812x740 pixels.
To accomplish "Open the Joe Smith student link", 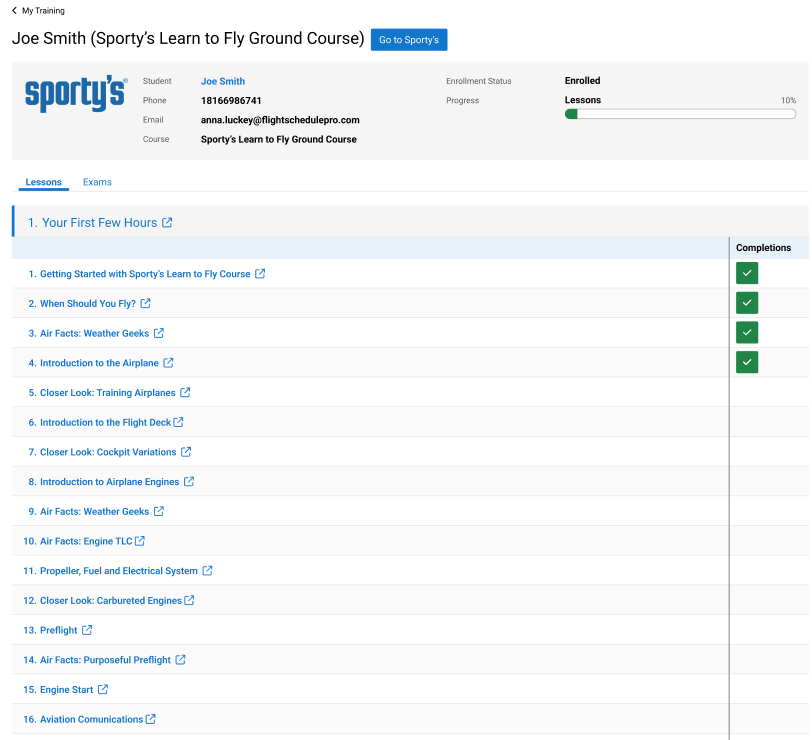I will click(222, 81).
